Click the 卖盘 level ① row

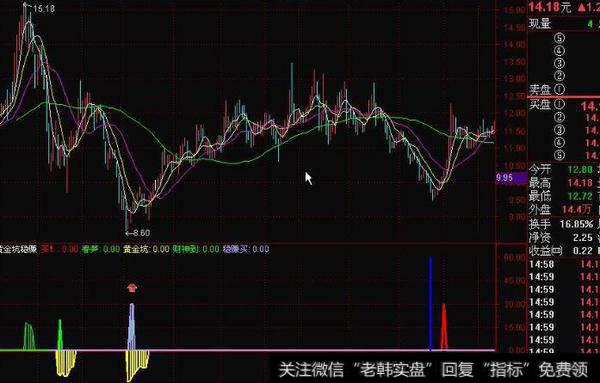(x=564, y=90)
